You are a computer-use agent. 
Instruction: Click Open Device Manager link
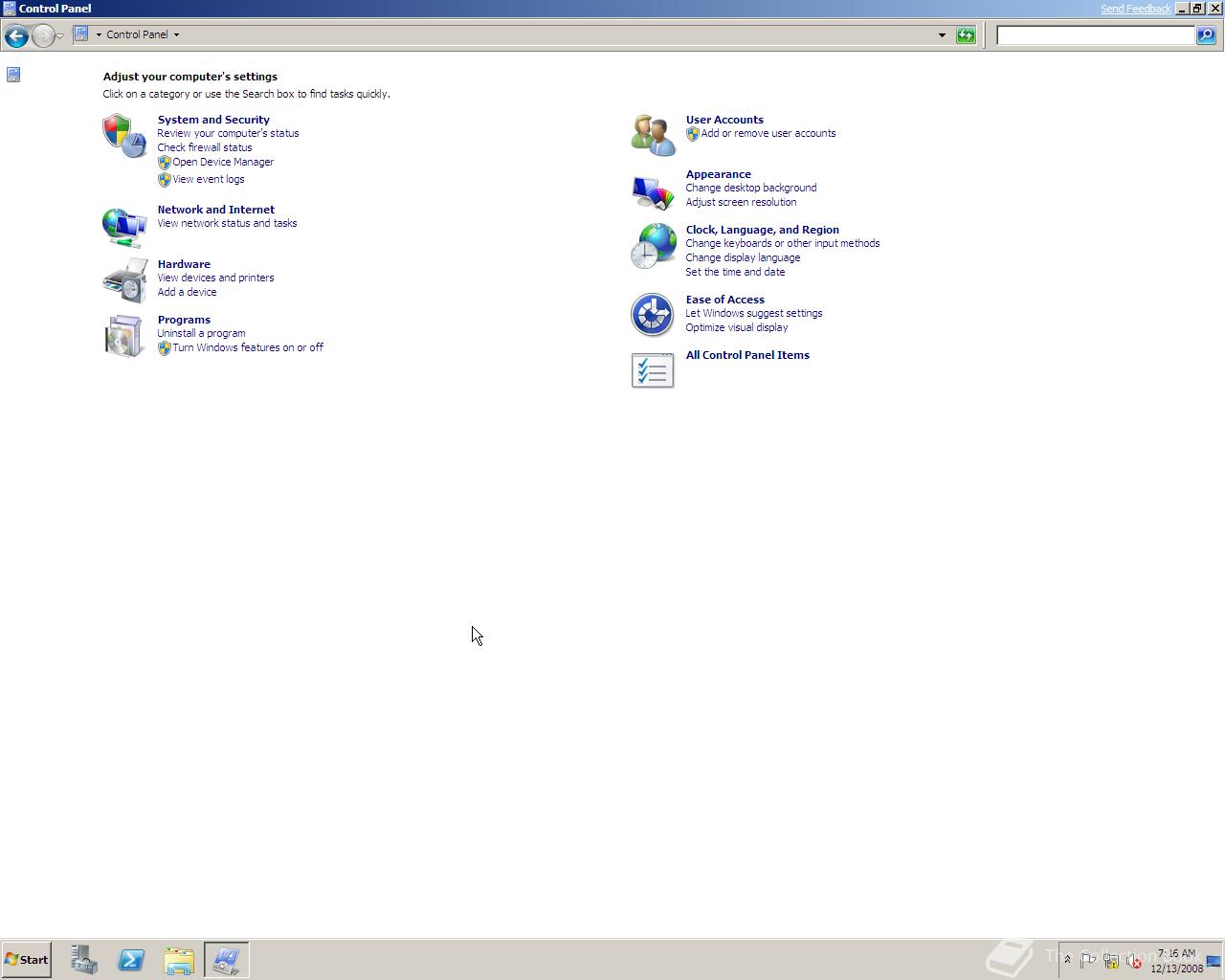coord(223,162)
